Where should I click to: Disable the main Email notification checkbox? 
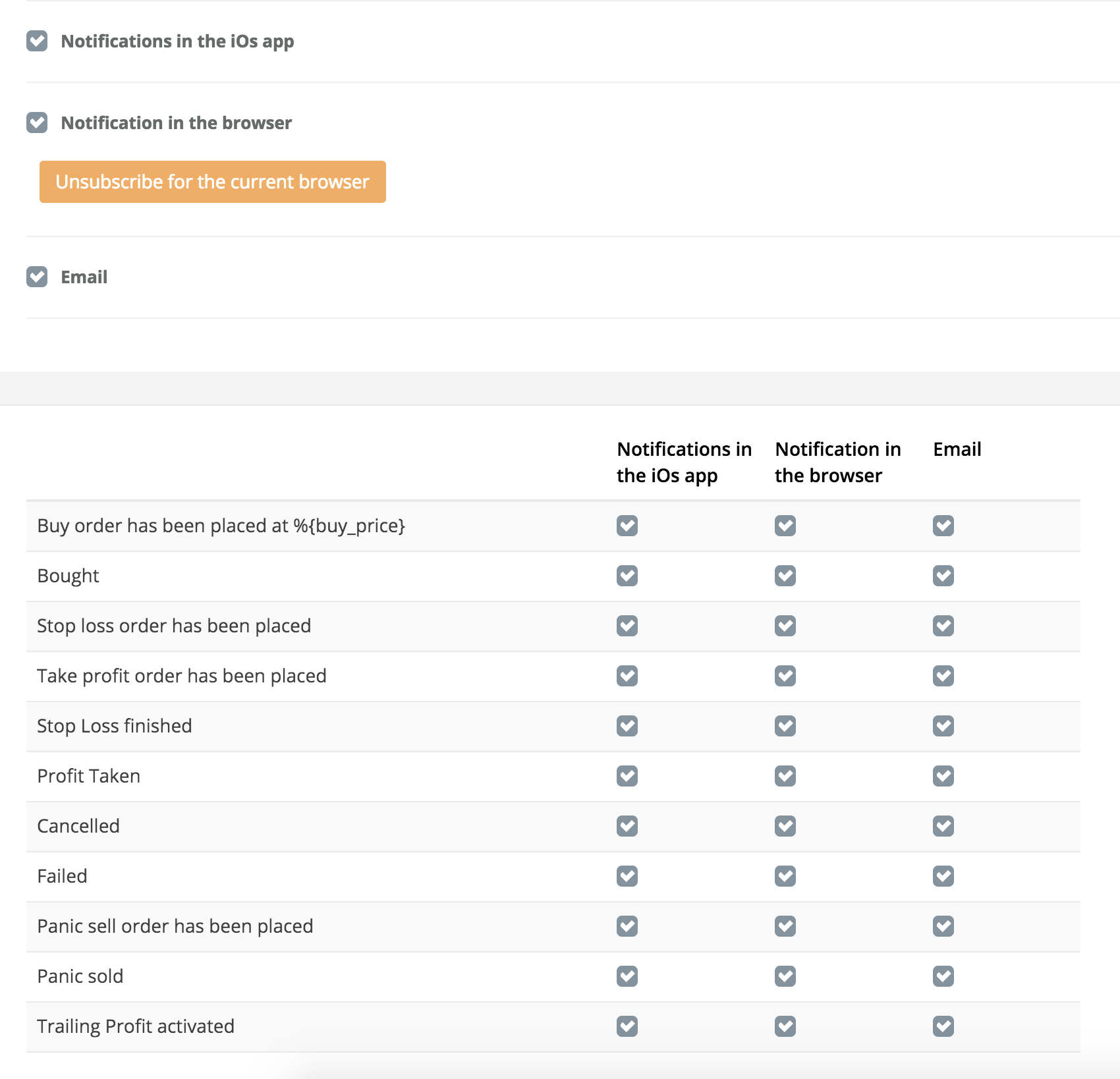click(37, 277)
